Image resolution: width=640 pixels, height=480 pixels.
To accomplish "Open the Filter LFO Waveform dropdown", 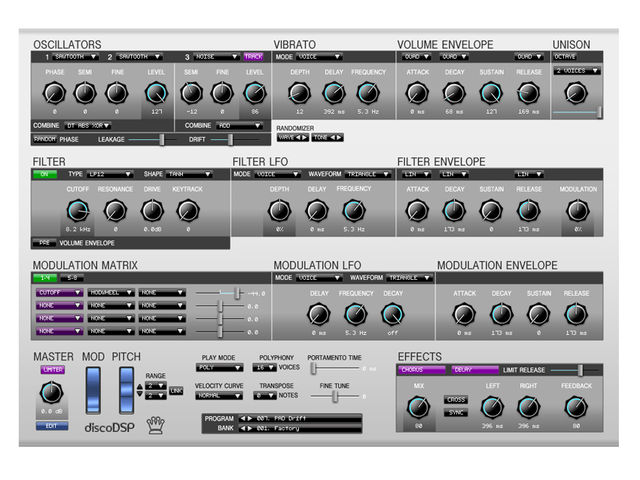I will (x=369, y=174).
